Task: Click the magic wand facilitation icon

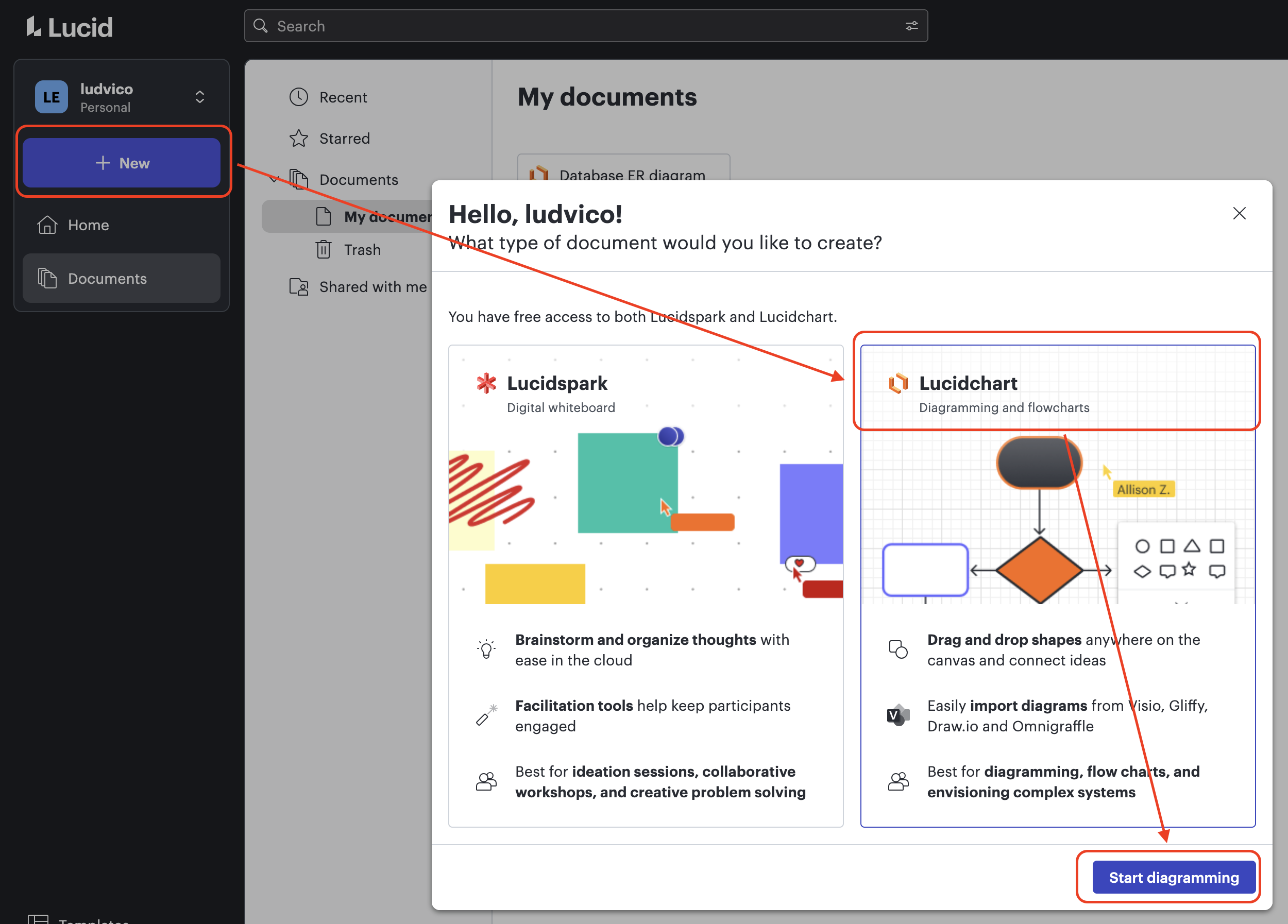Action: click(486, 715)
